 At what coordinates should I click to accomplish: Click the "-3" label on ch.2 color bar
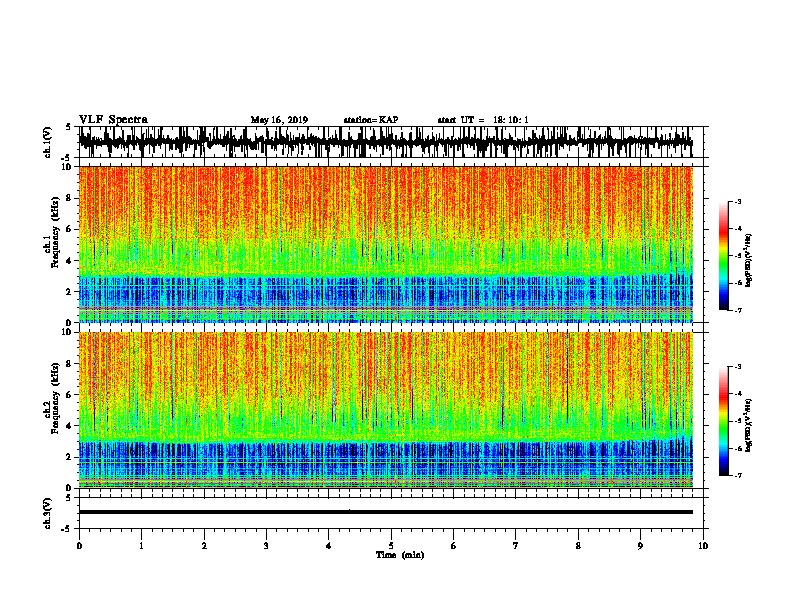[737, 367]
